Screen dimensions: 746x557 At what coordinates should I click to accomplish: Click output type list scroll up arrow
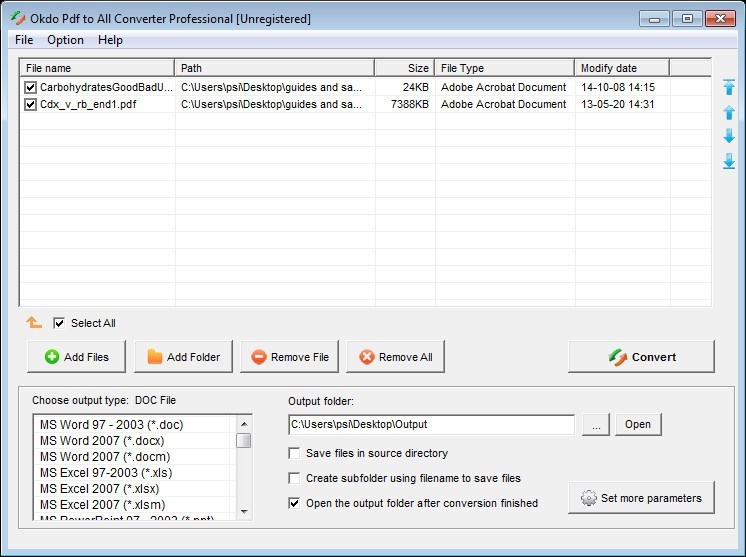coord(244,424)
